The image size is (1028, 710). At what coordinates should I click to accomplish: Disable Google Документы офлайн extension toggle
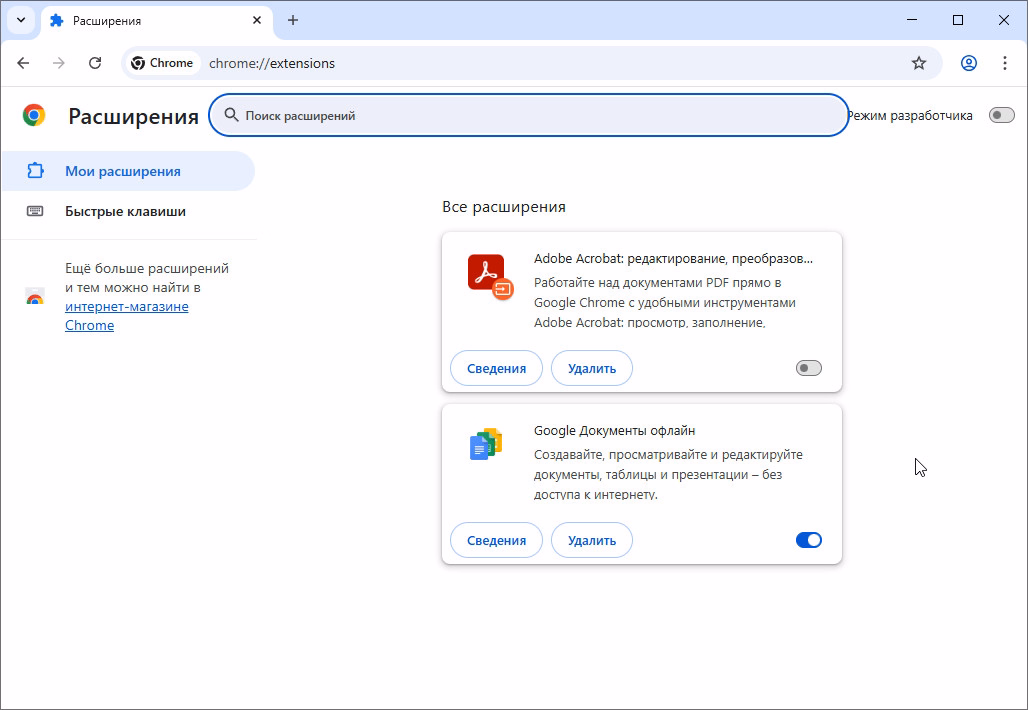[808, 540]
